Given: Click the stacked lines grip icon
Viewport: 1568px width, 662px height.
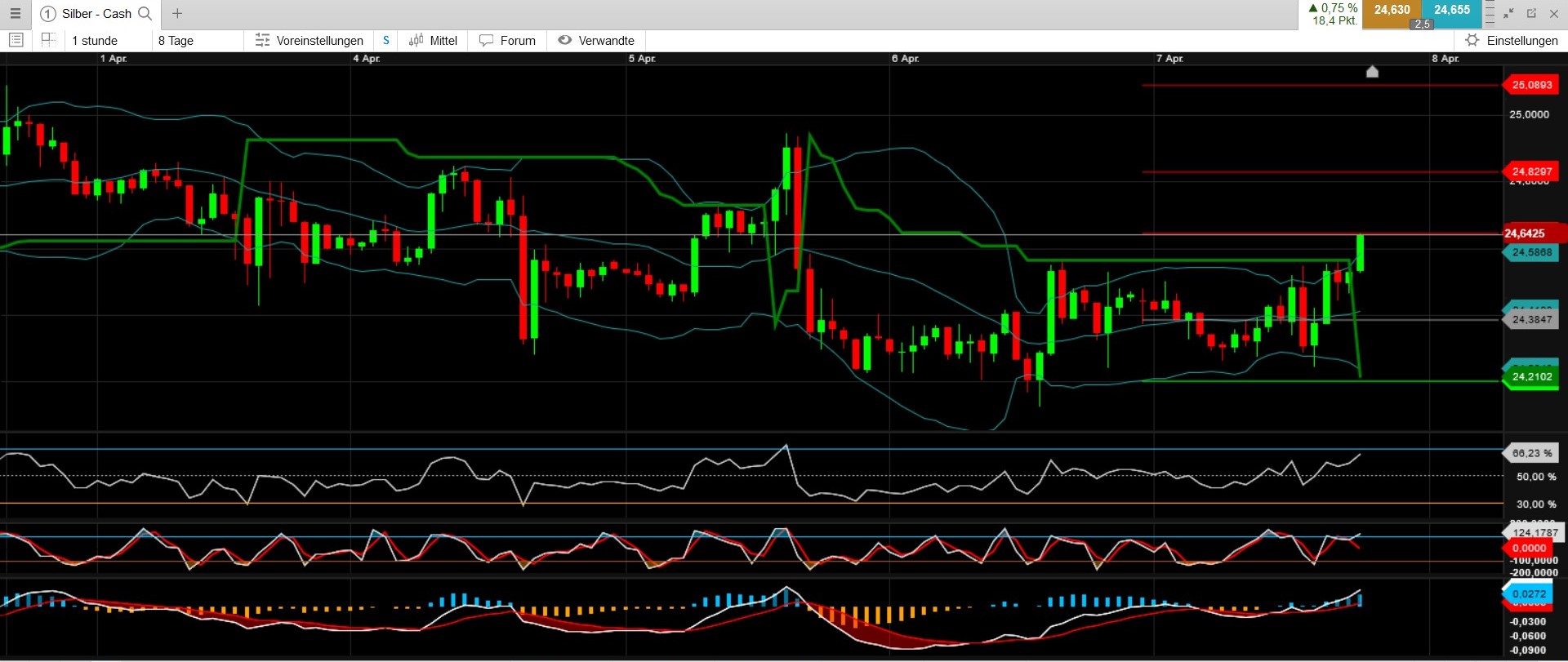Looking at the screenshot, I should click(x=1490, y=14).
